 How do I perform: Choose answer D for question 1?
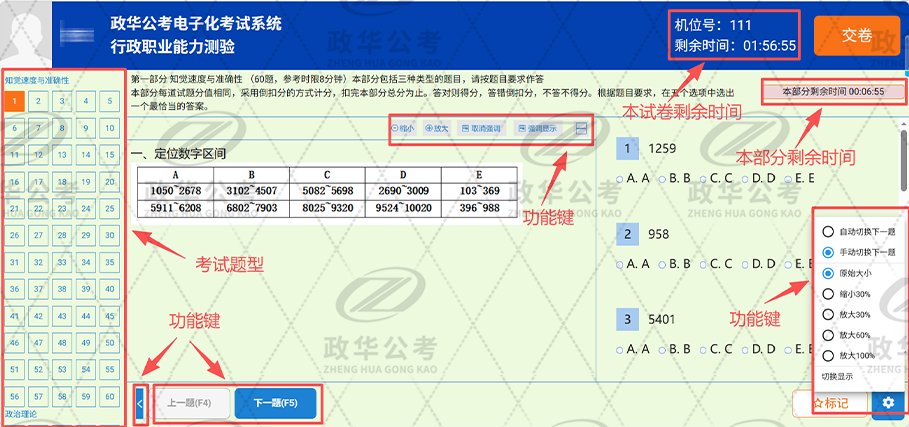(x=758, y=178)
